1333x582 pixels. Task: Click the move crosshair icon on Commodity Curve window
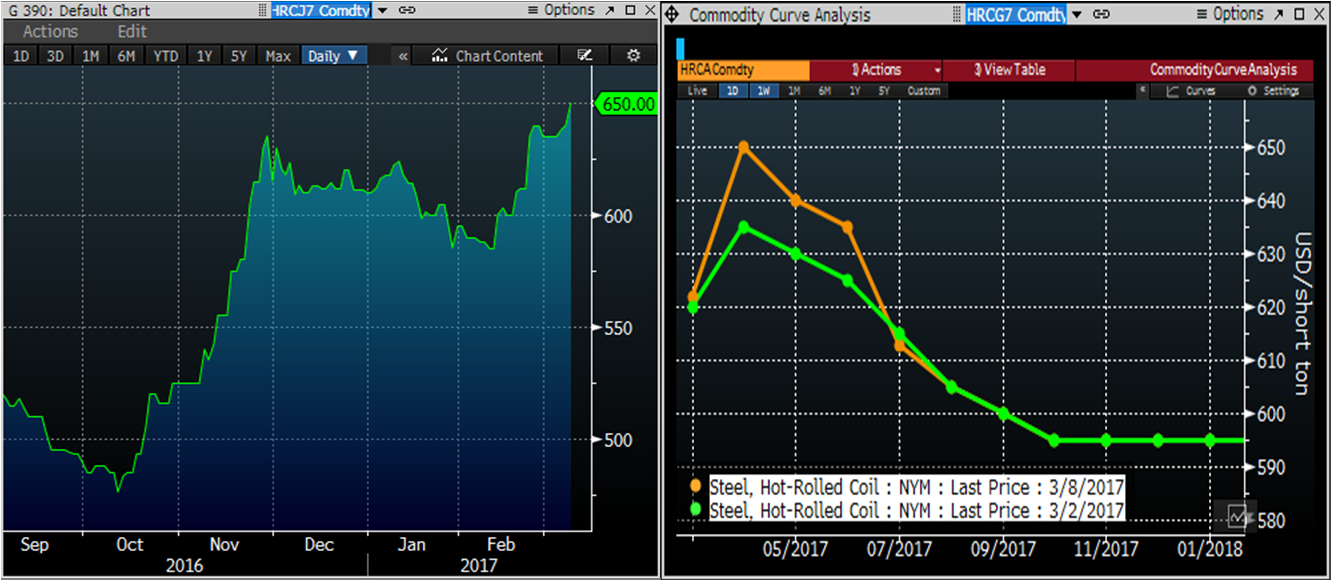(672, 15)
